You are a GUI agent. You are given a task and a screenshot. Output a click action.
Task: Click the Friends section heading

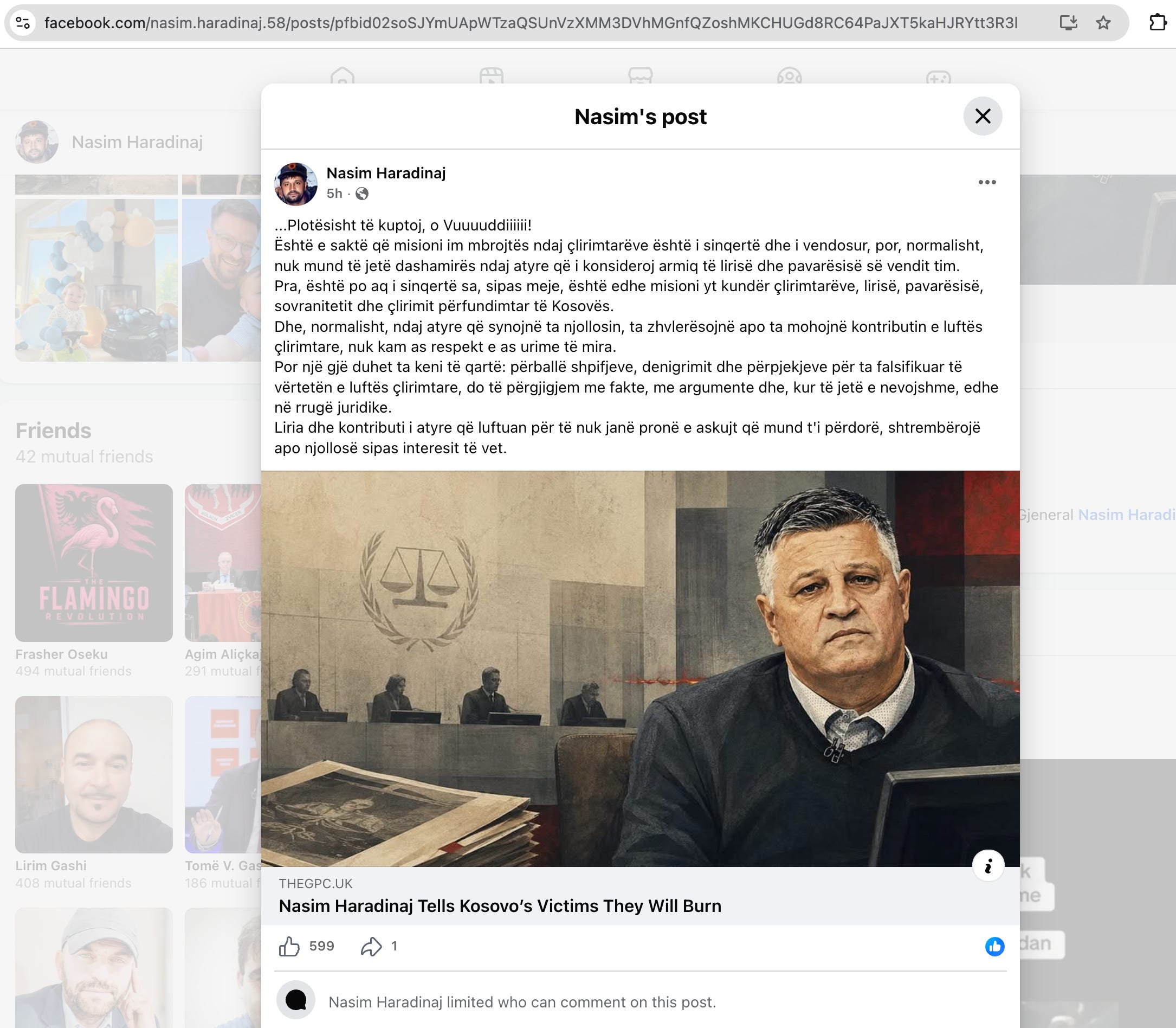(x=53, y=431)
